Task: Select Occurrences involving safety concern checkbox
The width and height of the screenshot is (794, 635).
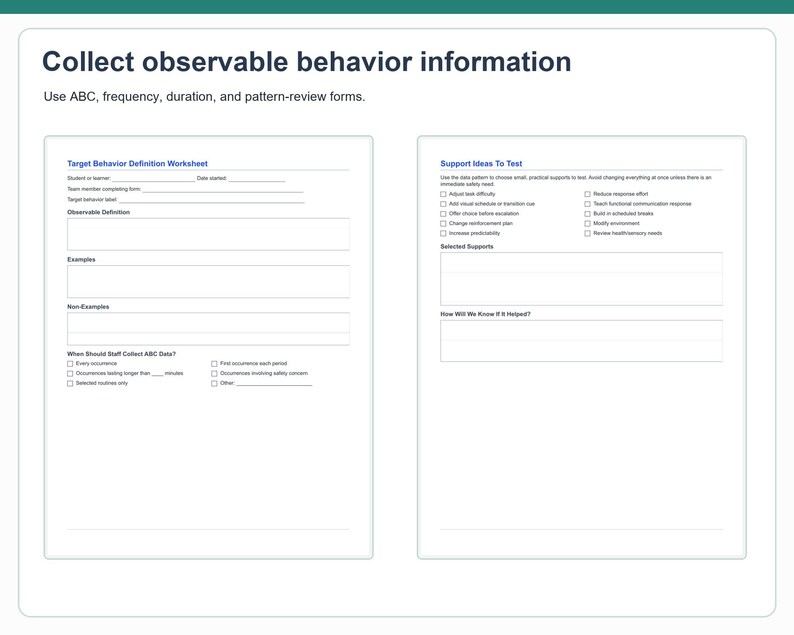Action: 214,374
